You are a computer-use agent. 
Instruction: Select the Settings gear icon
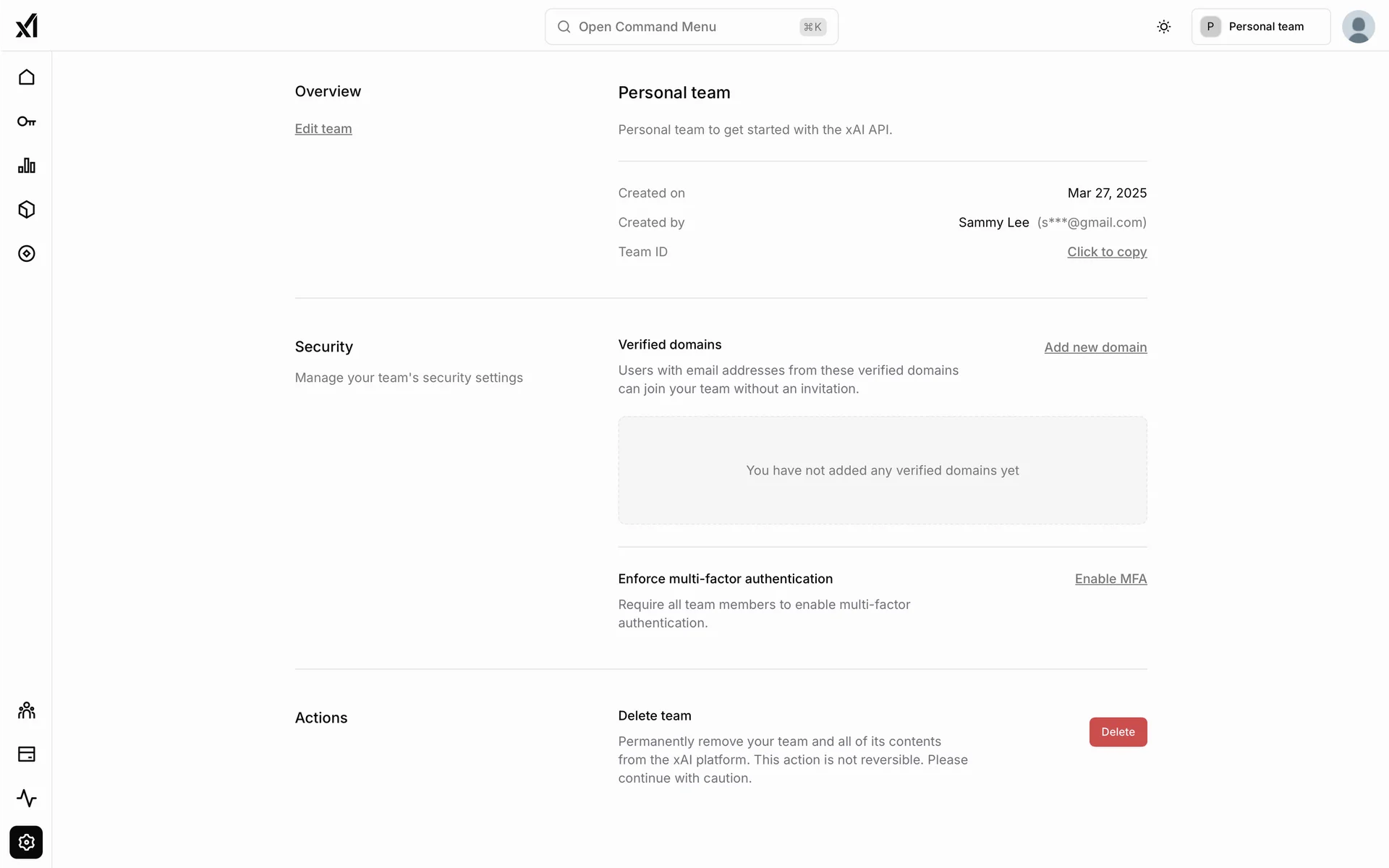click(26, 843)
